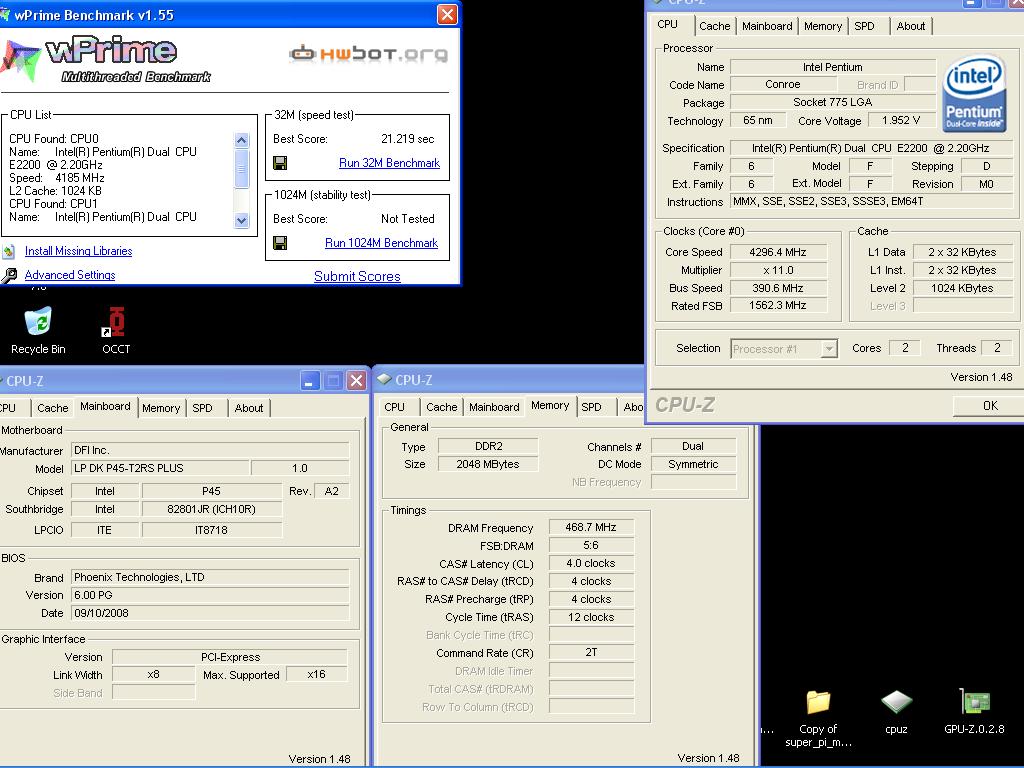Click the hwbot.org logo in wPrime

pos(368,54)
